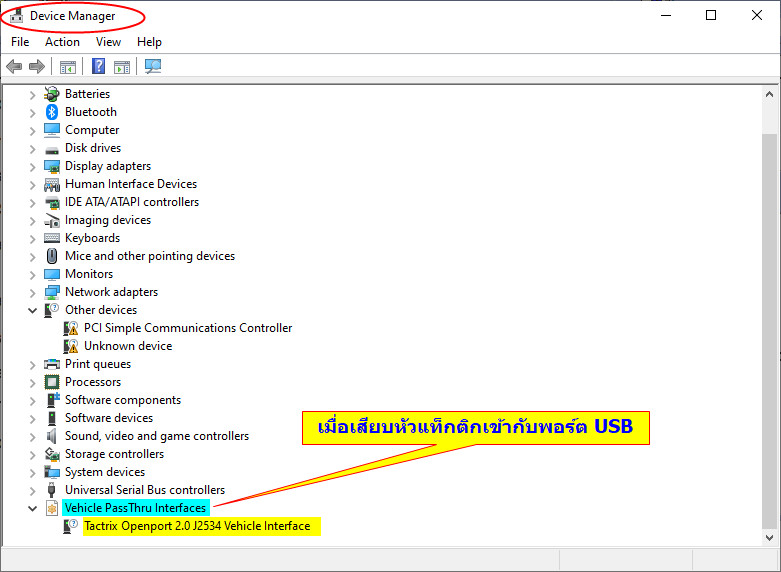Open the File menu
Viewport: 781px width, 572px height.
pyautogui.click(x=20, y=42)
